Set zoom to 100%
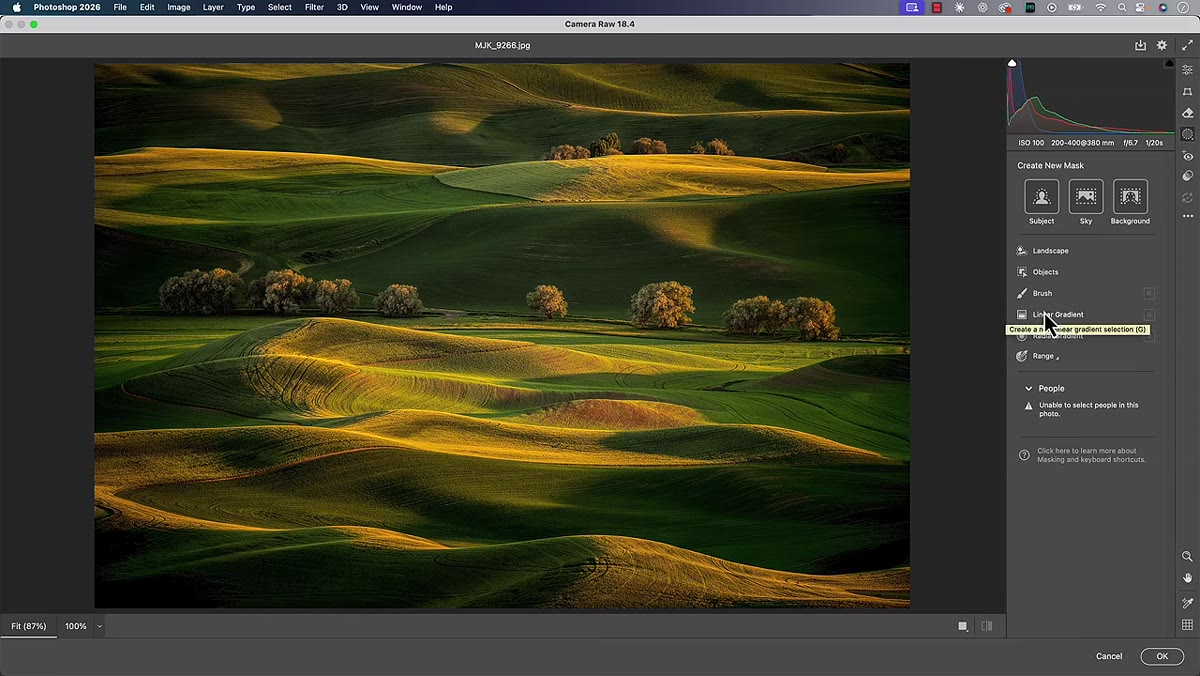The image size is (1200, 676). click(76, 626)
